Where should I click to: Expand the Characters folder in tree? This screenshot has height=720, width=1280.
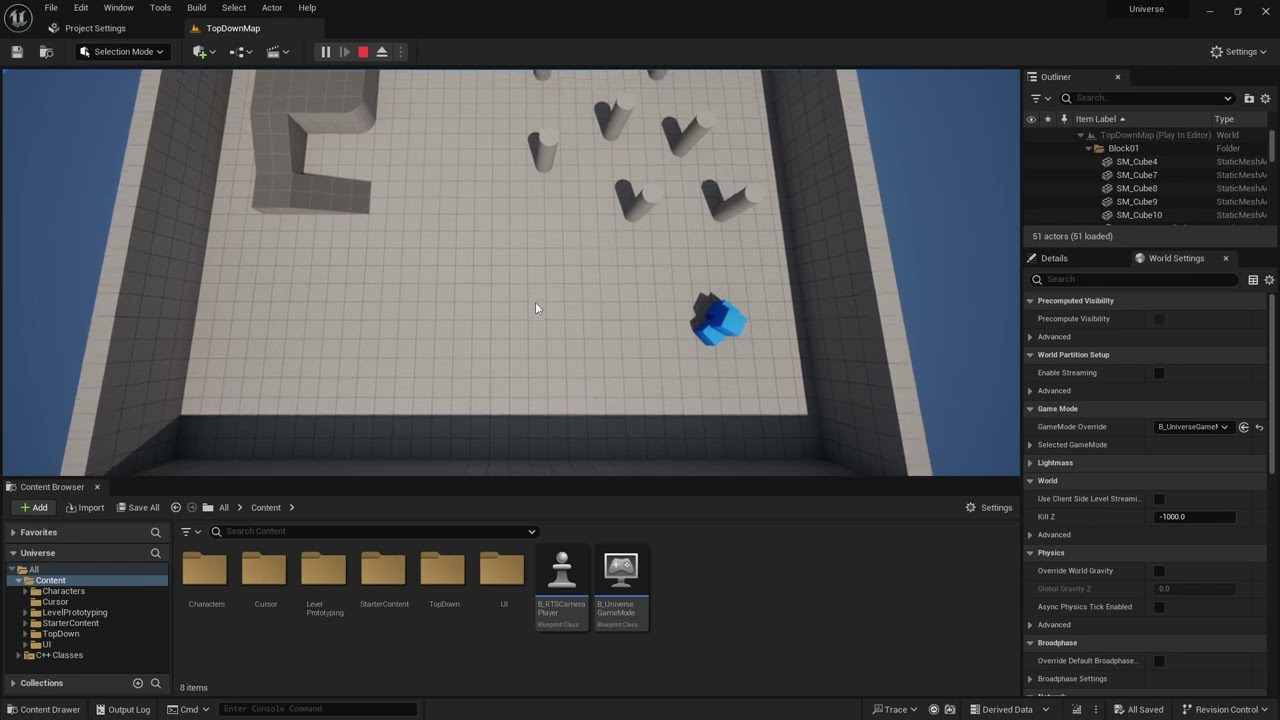click(26, 591)
